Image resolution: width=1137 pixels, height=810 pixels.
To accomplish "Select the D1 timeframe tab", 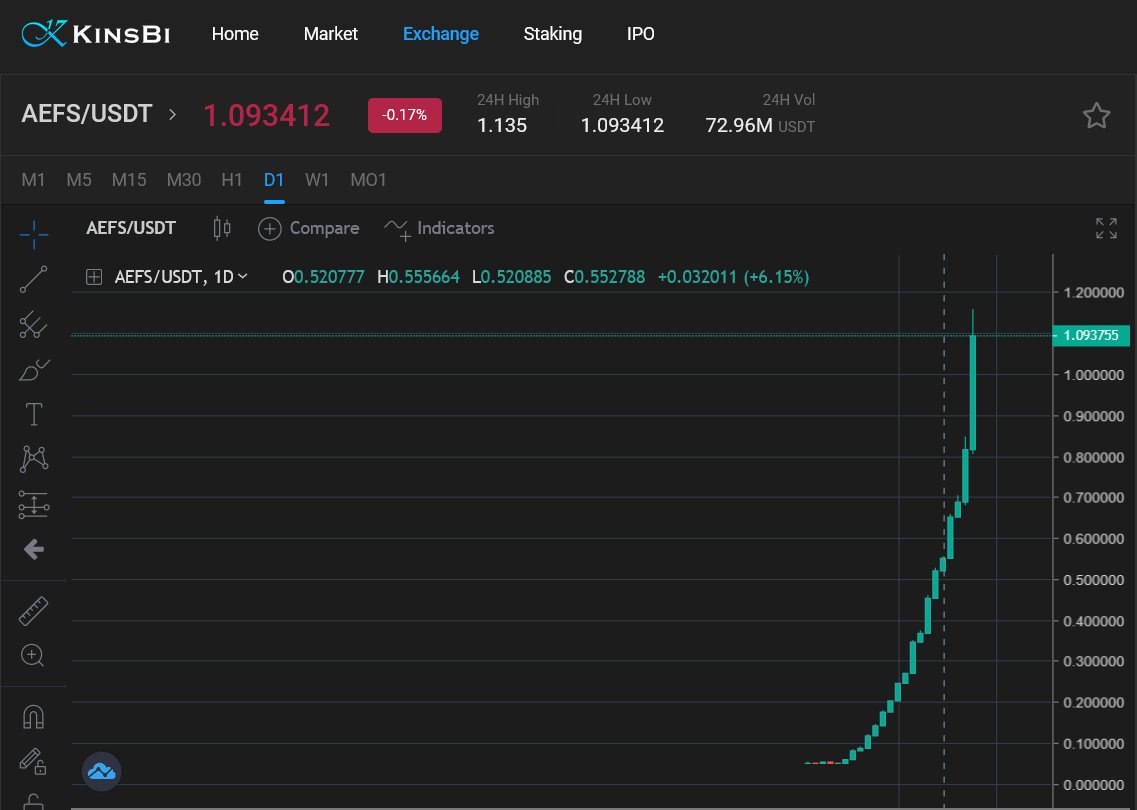I will (274, 180).
